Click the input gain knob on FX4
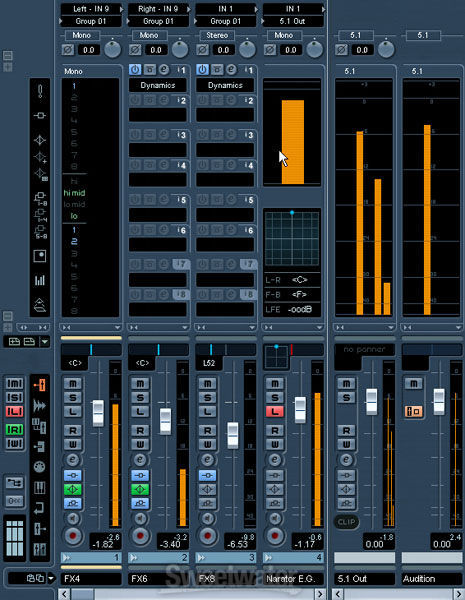The height and width of the screenshot is (600, 465). pyautogui.click(x=113, y=49)
